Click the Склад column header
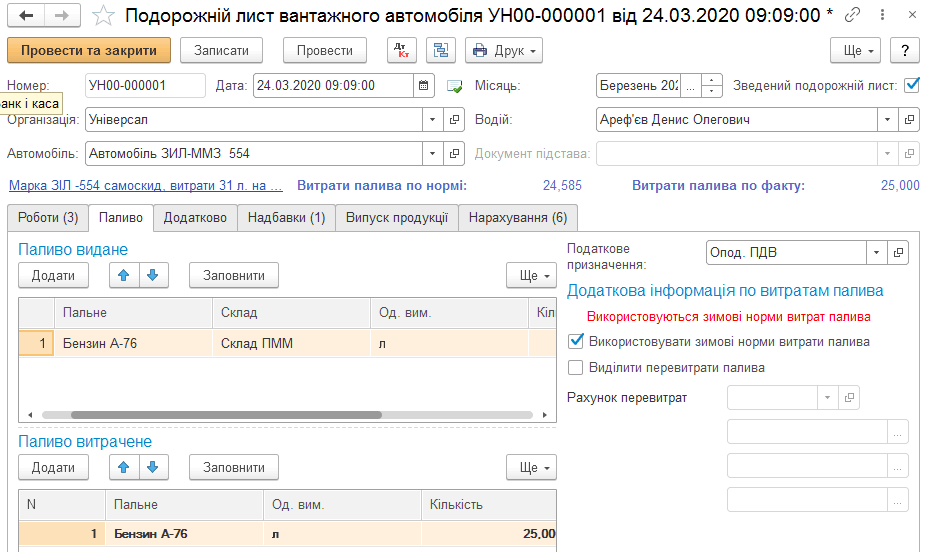The image size is (928, 552). (291, 313)
